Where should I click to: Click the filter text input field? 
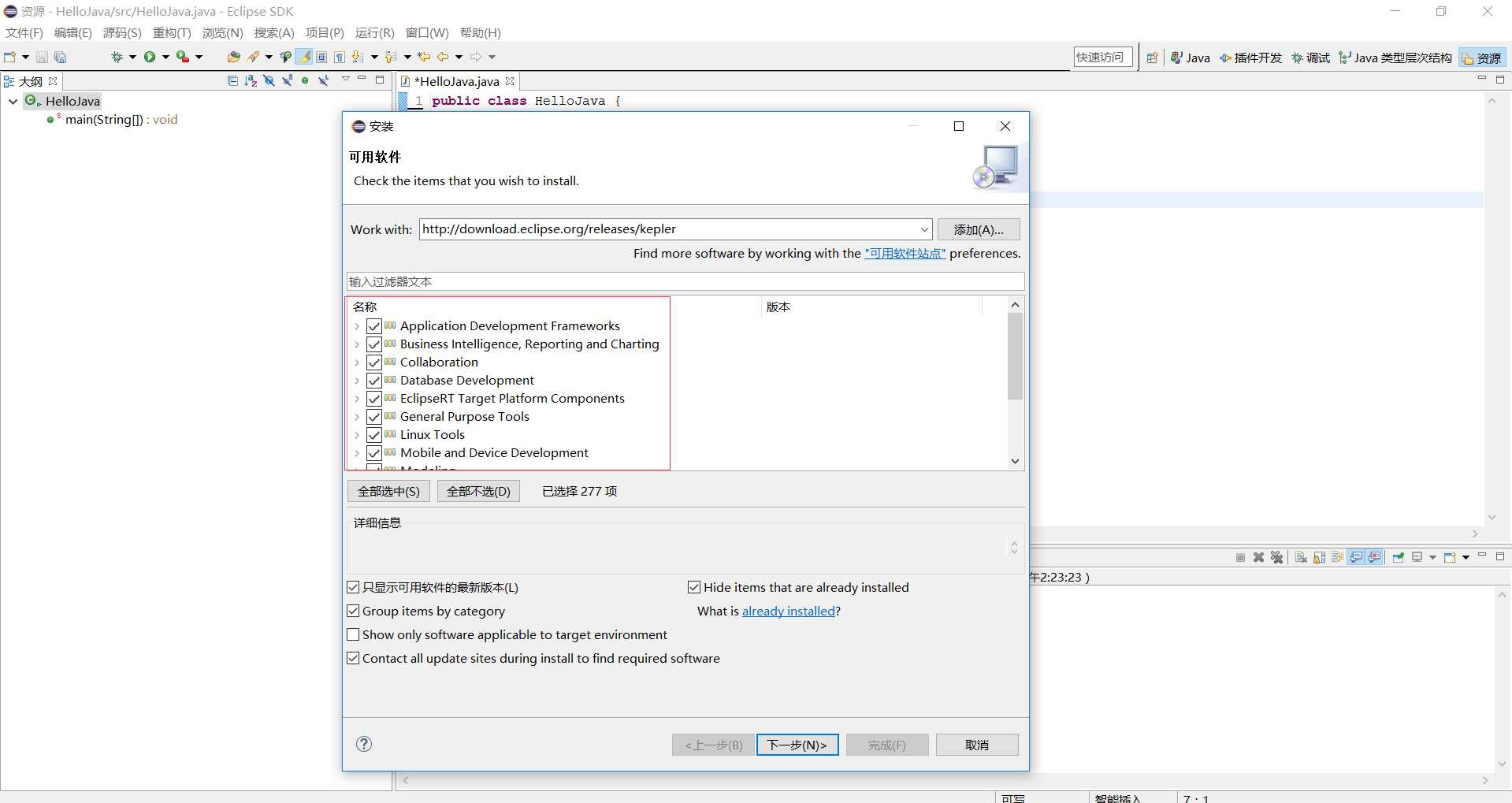click(x=685, y=281)
